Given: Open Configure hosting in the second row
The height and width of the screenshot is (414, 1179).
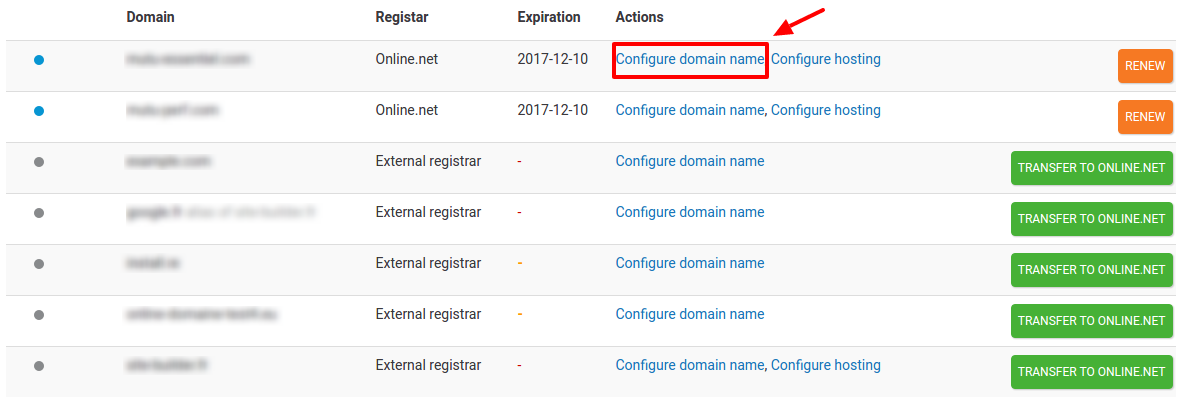Looking at the screenshot, I should click(826, 111).
